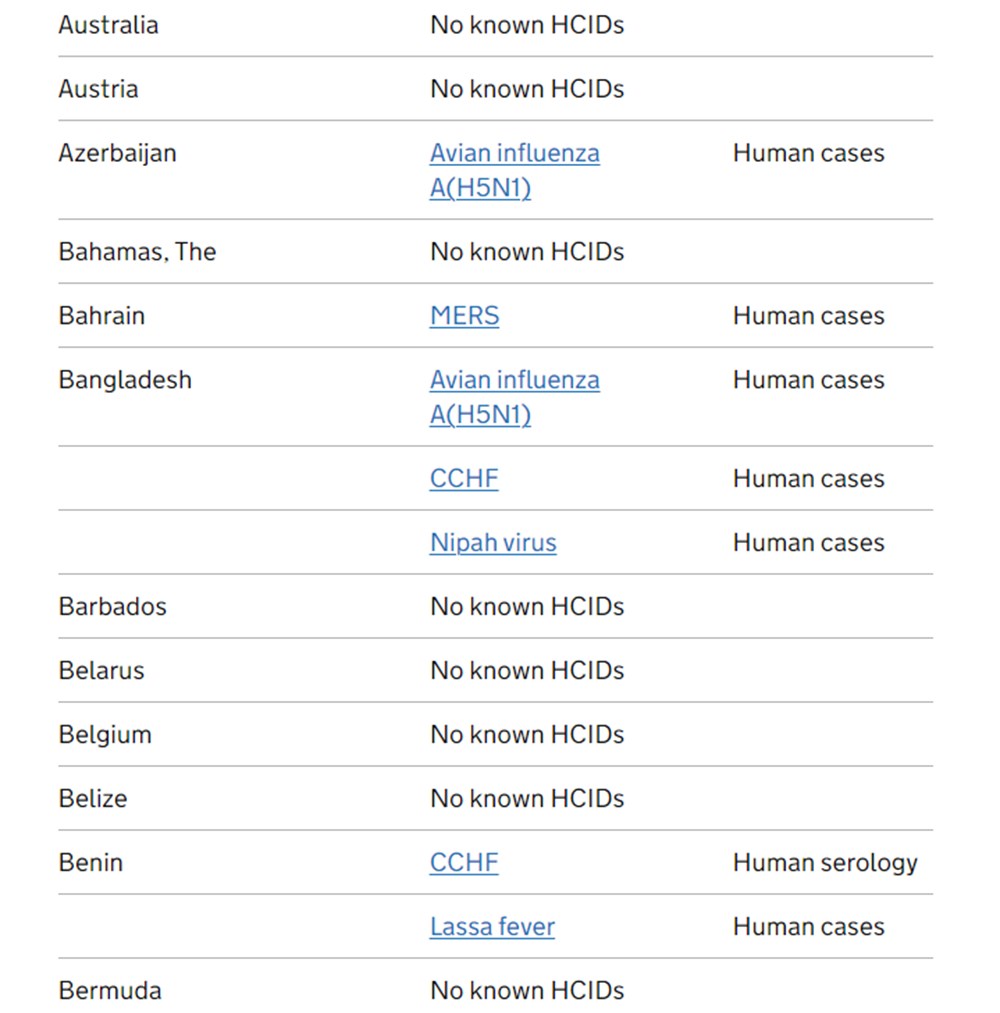
Task: Select the Bangladesh country cell
Action: pyautogui.click(x=125, y=380)
